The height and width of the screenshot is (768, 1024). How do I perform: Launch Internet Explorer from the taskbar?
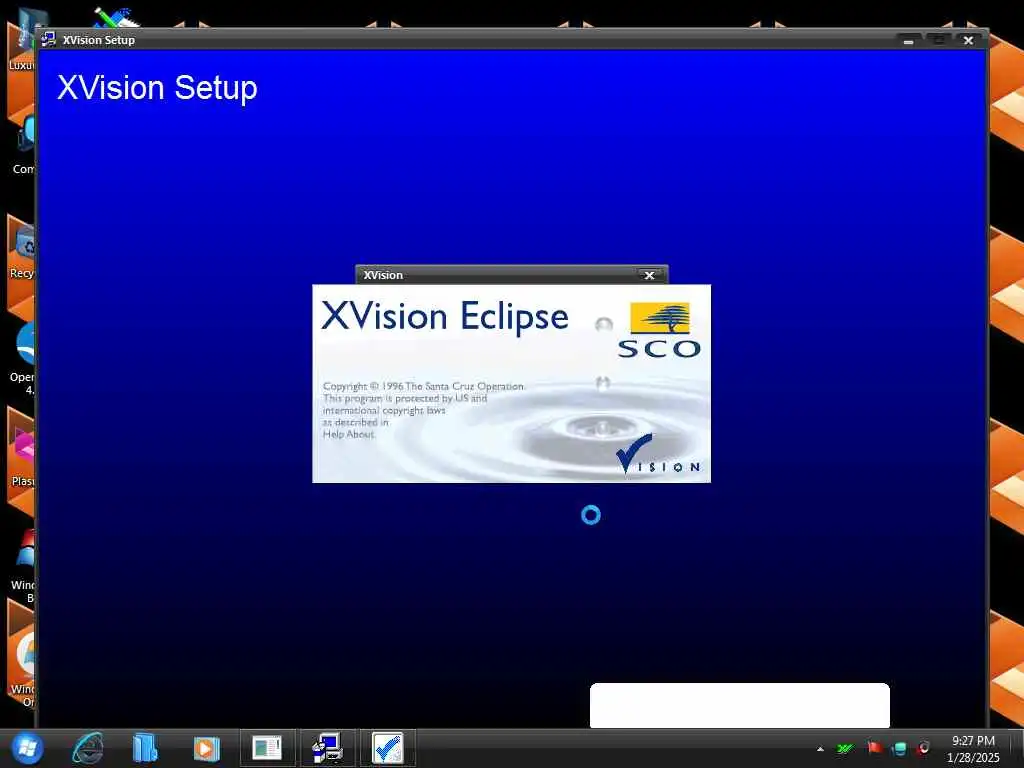(x=88, y=748)
